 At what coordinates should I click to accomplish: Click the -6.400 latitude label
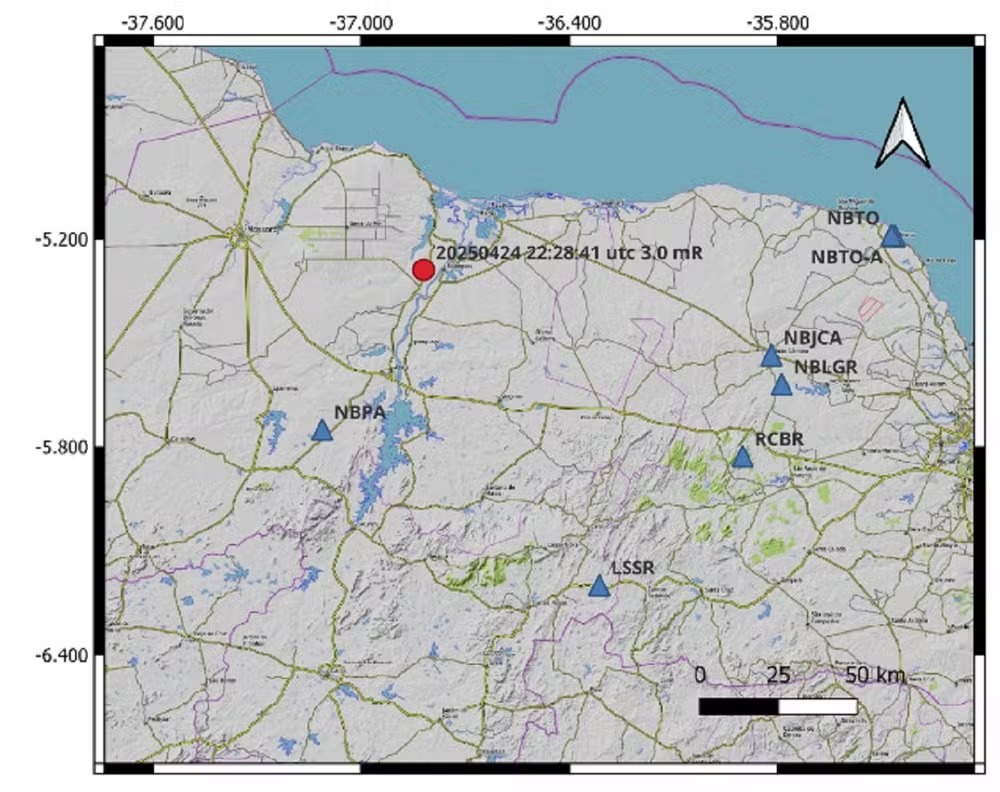[61, 656]
